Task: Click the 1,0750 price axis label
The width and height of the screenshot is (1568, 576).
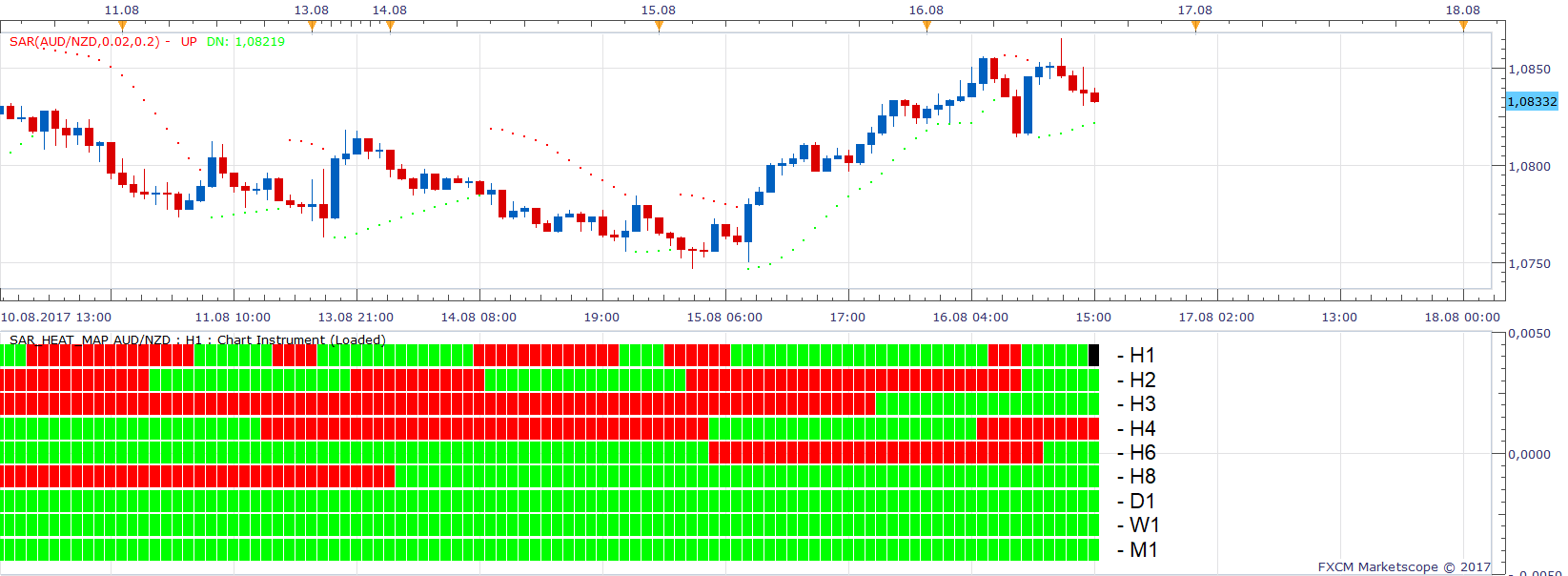Action: (x=1529, y=264)
